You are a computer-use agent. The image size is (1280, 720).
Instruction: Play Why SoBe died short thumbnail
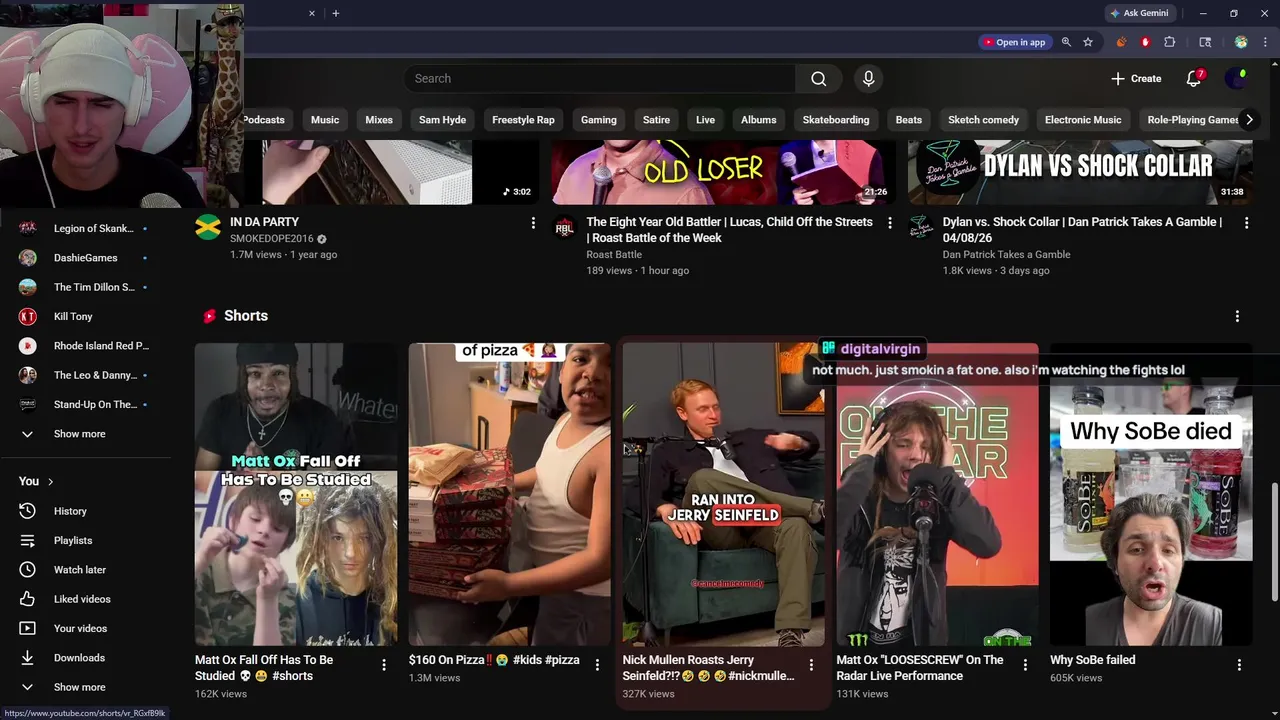[1151, 495]
